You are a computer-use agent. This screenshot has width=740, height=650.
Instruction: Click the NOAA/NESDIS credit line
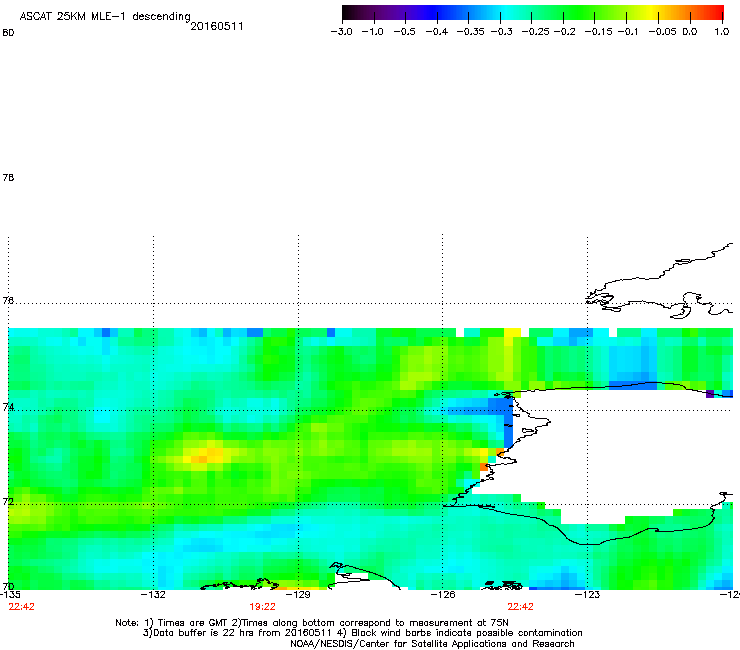click(x=432, y=644)
